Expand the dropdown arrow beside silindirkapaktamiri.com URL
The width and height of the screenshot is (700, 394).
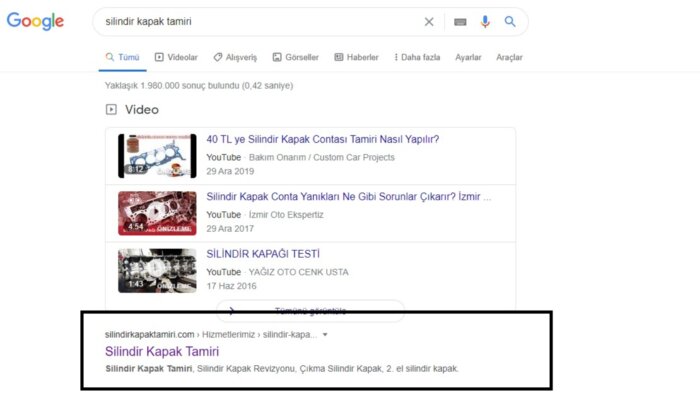[325, 334]
